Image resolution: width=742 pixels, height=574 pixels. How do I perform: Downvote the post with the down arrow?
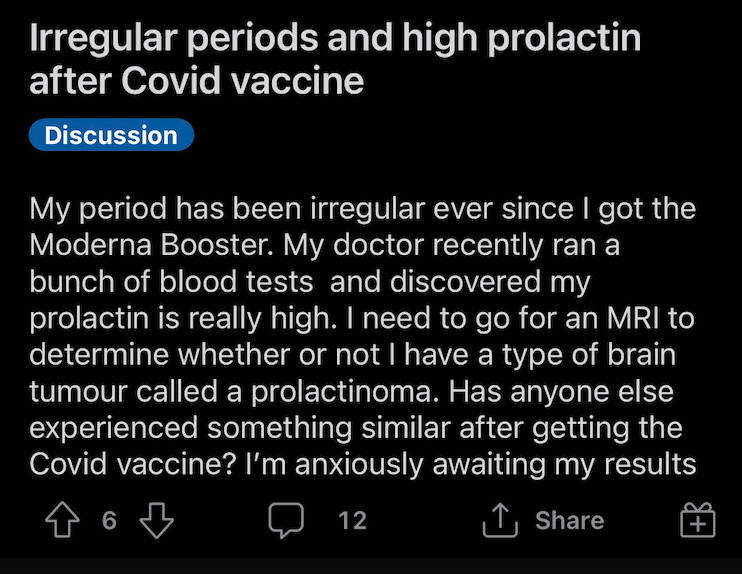click(x=157, y=521)
